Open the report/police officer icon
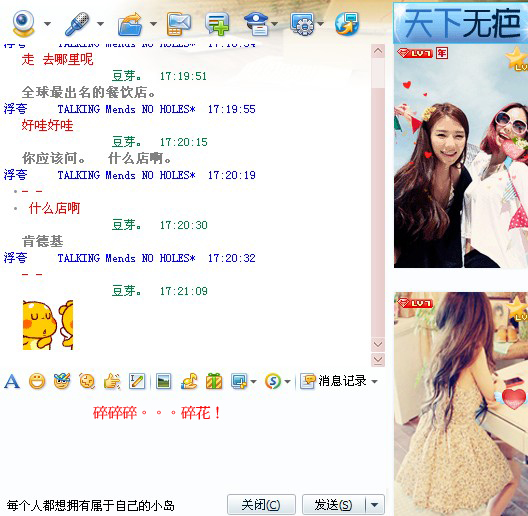The image size is (528, 516). pos(257,24)
